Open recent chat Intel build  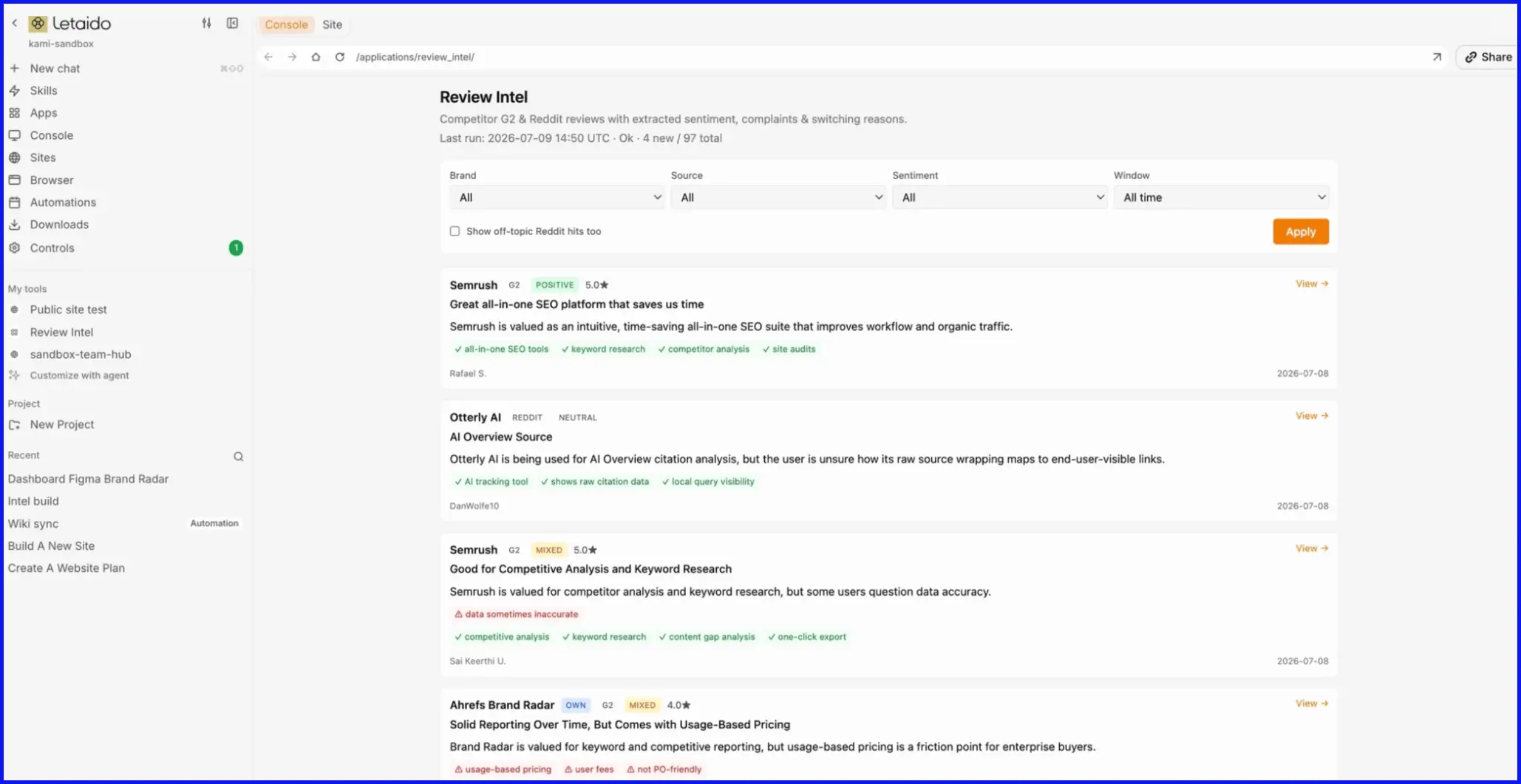point(33,501)
